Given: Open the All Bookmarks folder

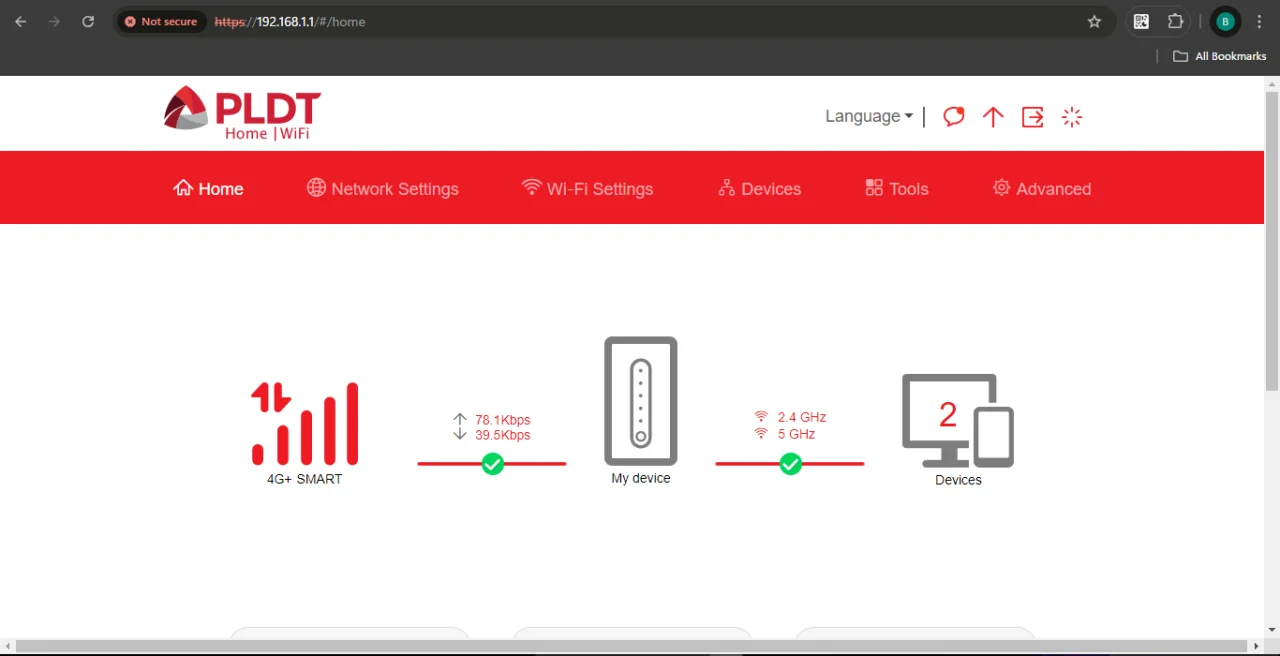Looking at the screenshot, I should click(x=1220, y=56).
